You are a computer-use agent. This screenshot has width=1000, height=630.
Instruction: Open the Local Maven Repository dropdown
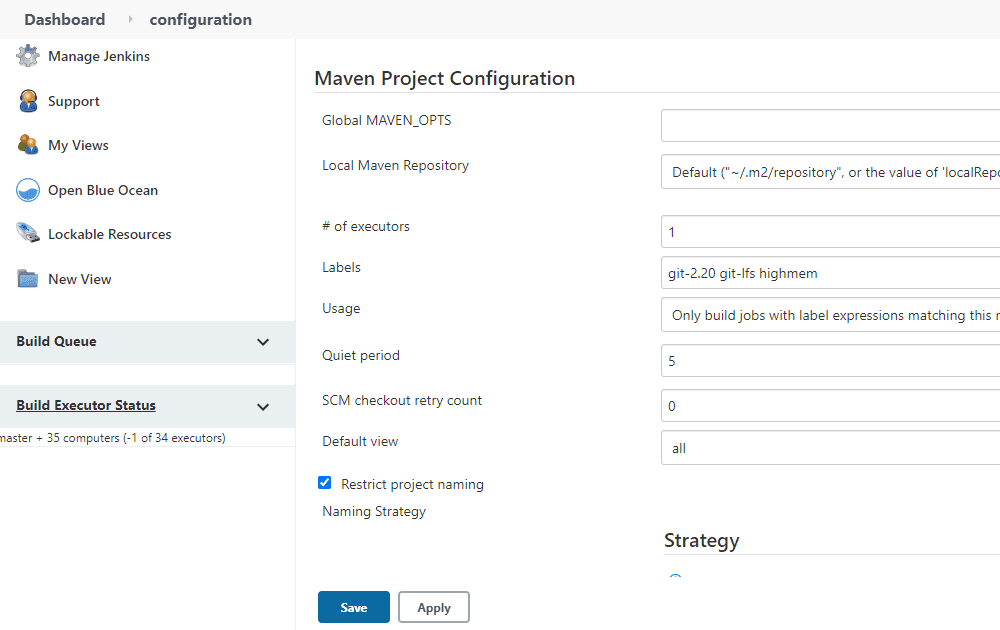coord(830,172)
